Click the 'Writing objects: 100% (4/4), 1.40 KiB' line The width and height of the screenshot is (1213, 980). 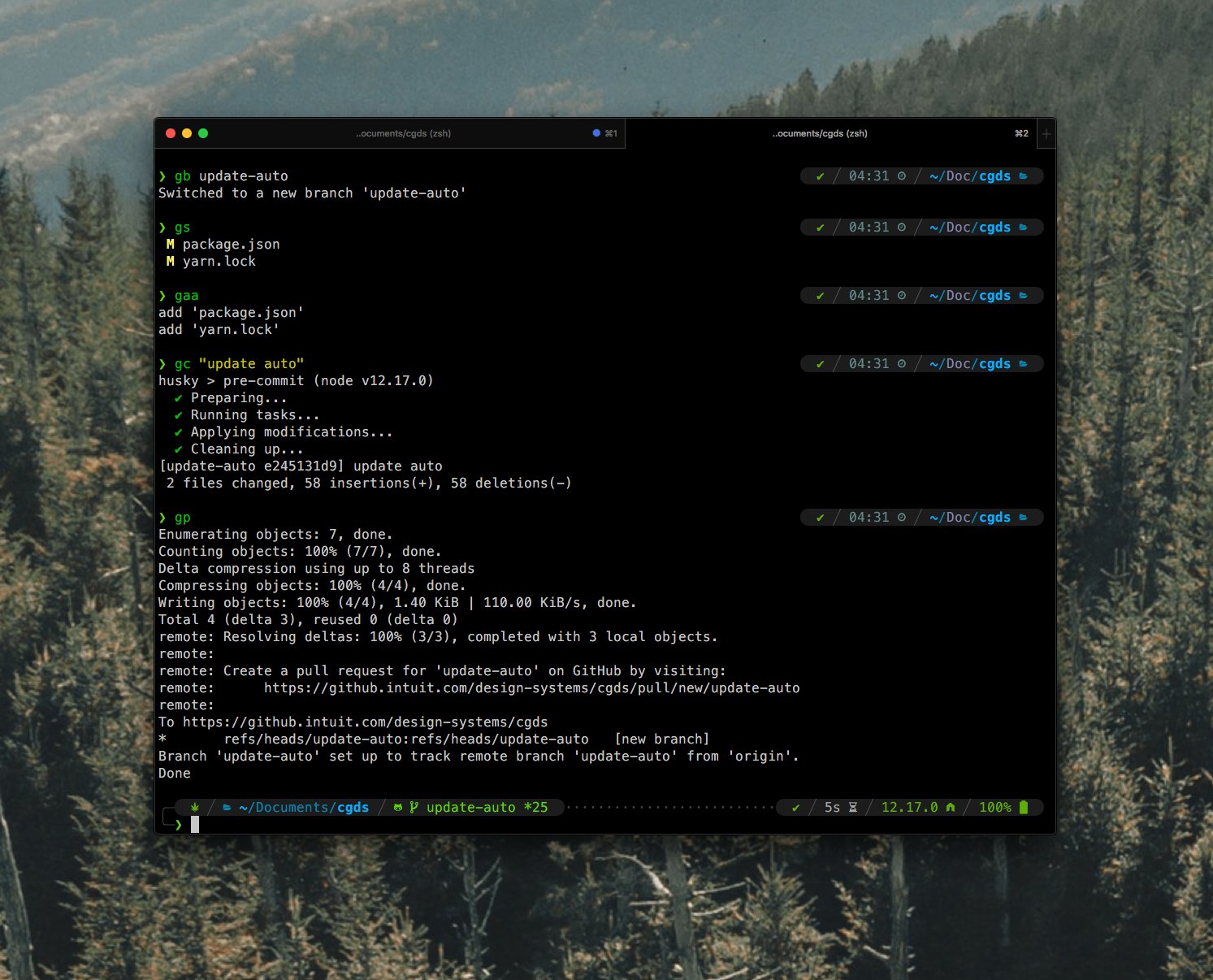click(398, 602)
